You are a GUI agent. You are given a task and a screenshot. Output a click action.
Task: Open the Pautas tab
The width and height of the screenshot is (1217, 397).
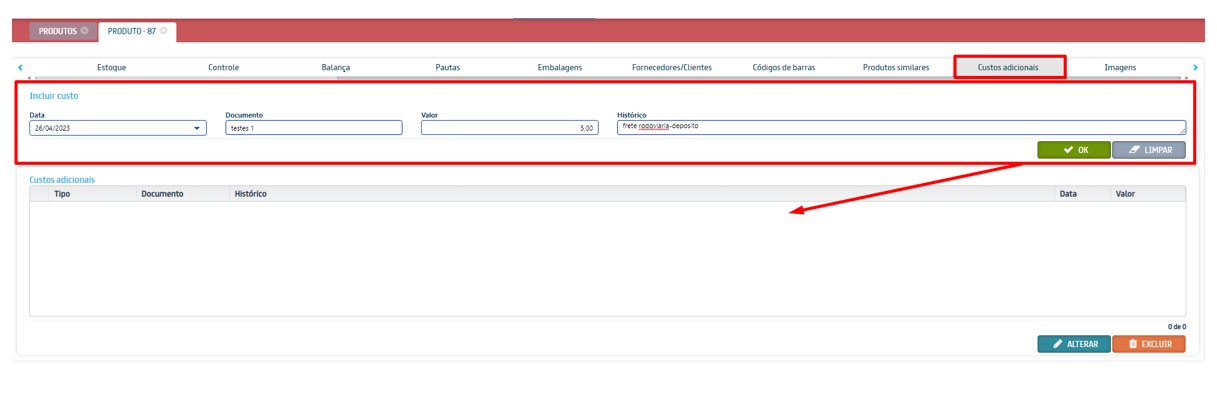pyautogui.click(x=448, y=67)
